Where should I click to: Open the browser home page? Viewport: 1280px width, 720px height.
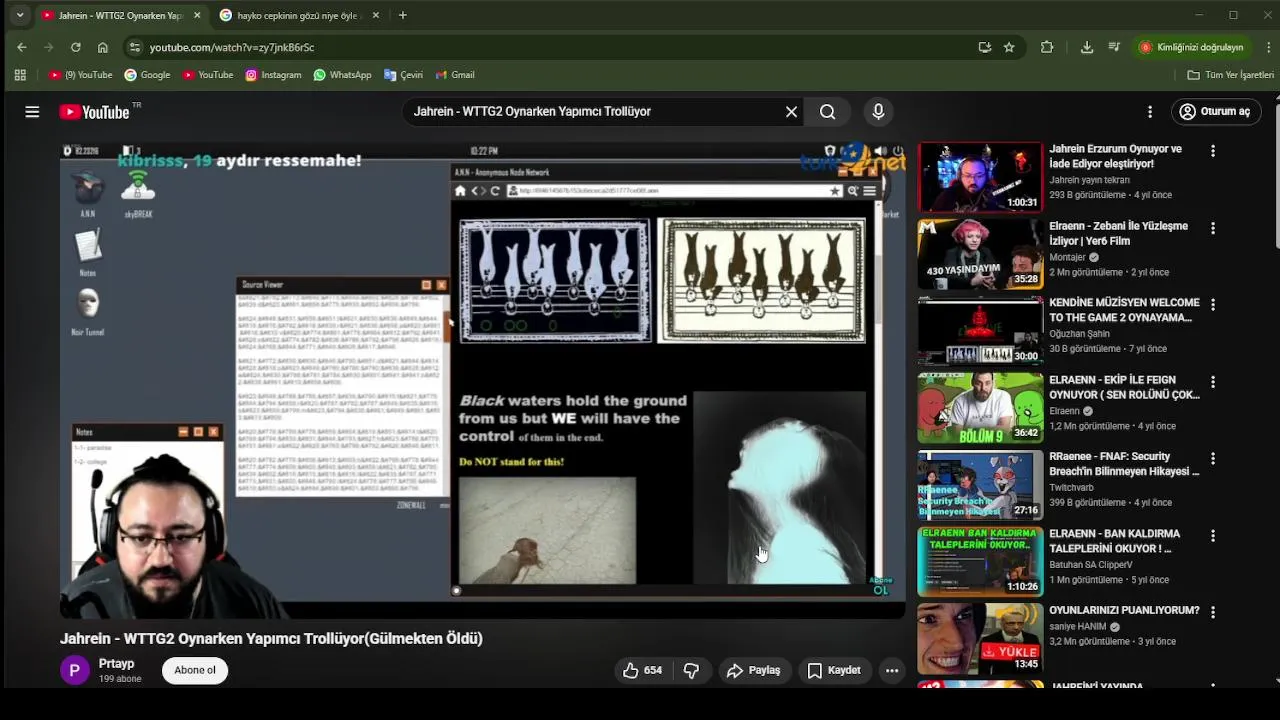point(102,47)
